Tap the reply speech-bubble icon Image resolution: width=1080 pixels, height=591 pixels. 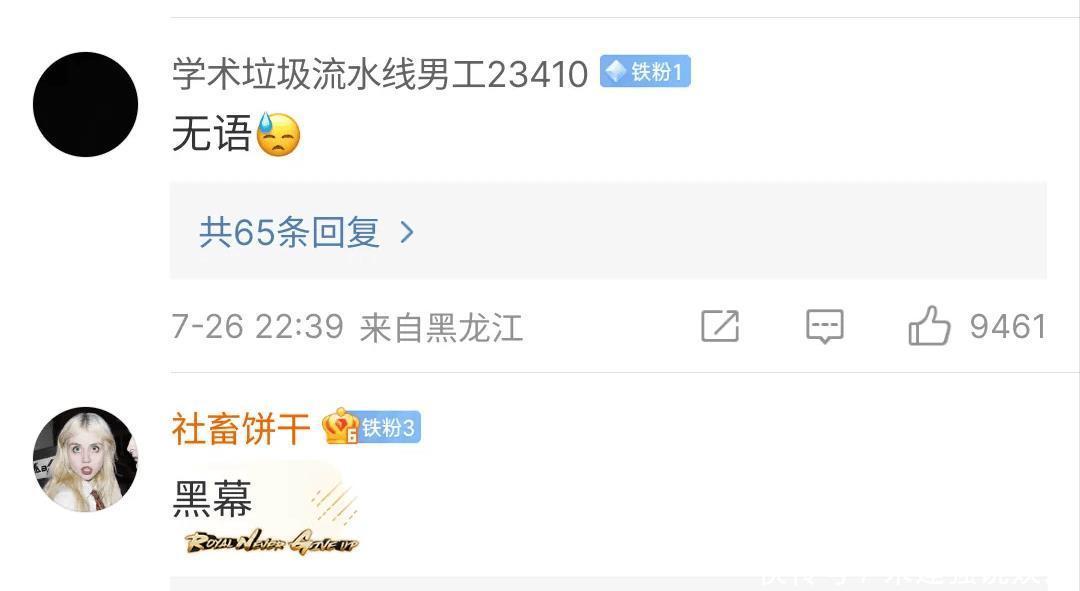pos(824,326)
